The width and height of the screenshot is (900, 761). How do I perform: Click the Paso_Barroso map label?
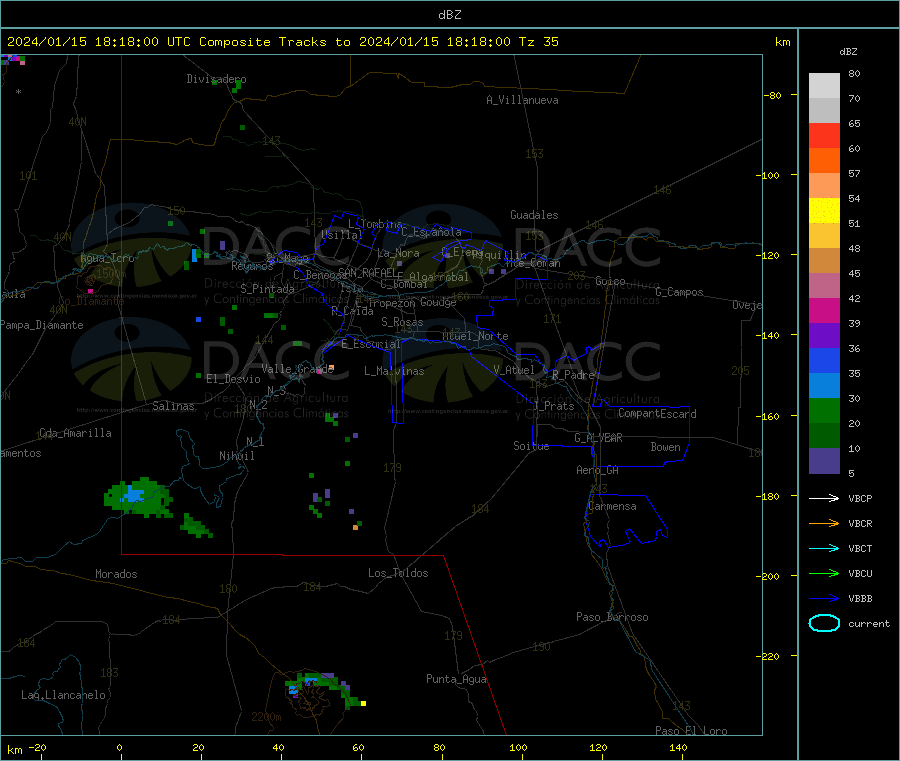[x=612, y=617]
